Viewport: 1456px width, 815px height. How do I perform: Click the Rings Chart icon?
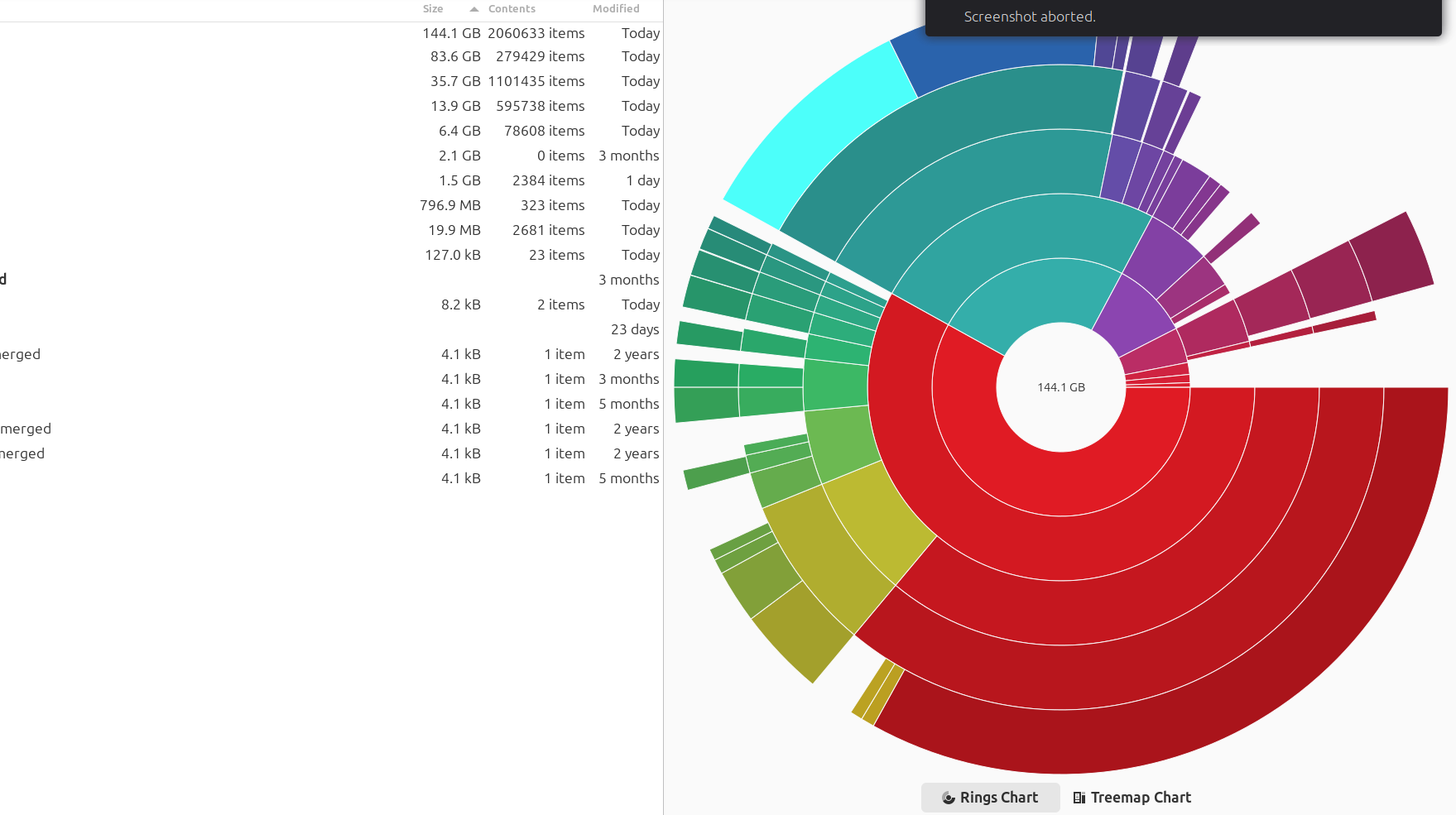coord(949,798)
